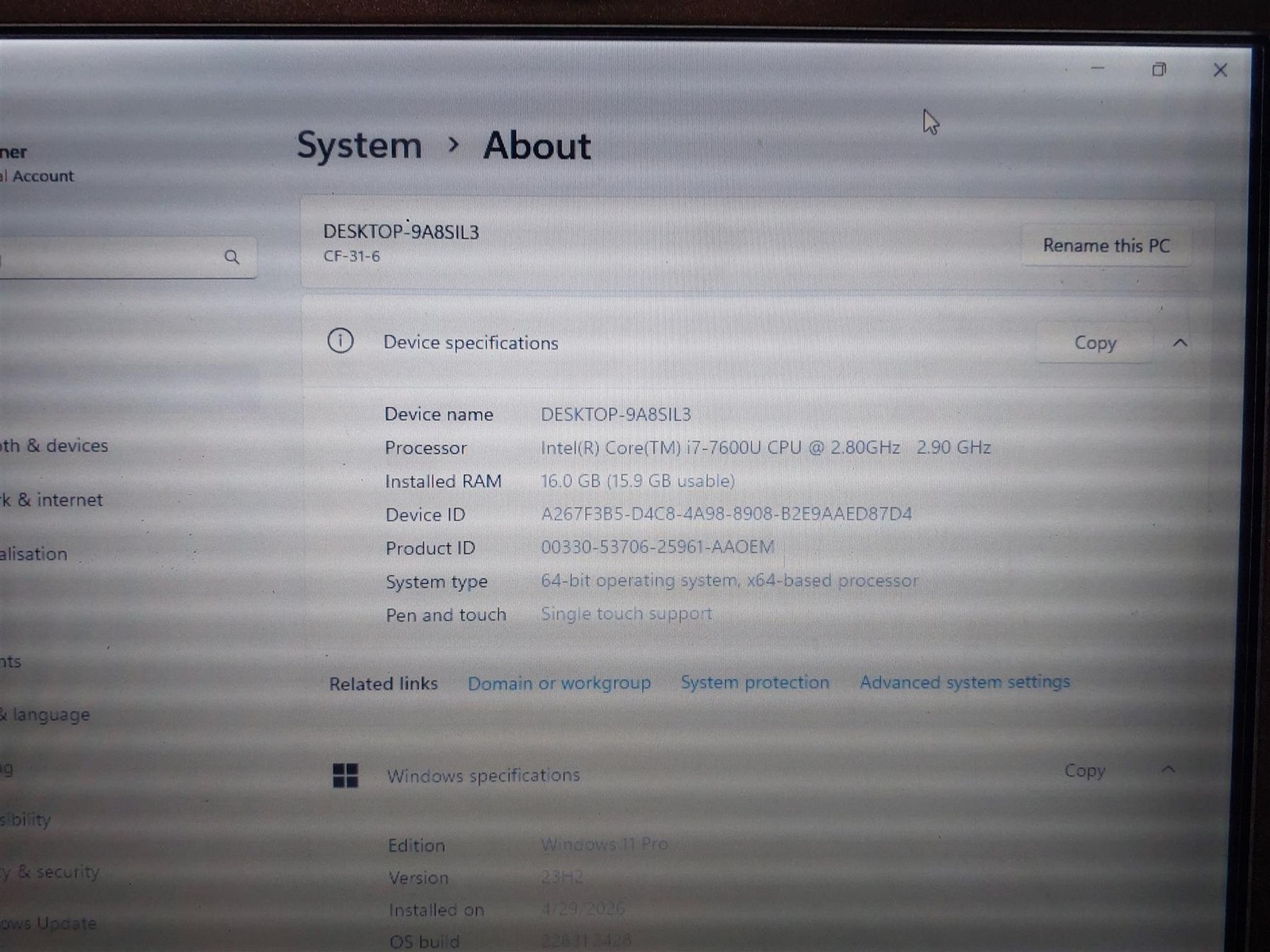The image size is (1270, 952).
Task: Click the DESKTOP-9A8SIL3 header title
Action: [x=401, y=232]
